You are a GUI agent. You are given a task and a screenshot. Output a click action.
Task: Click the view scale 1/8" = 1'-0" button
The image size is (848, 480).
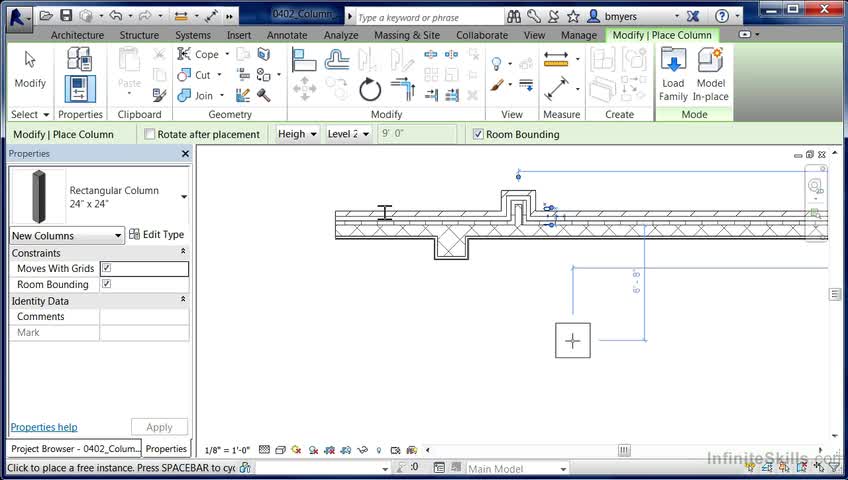click(227, 450)
